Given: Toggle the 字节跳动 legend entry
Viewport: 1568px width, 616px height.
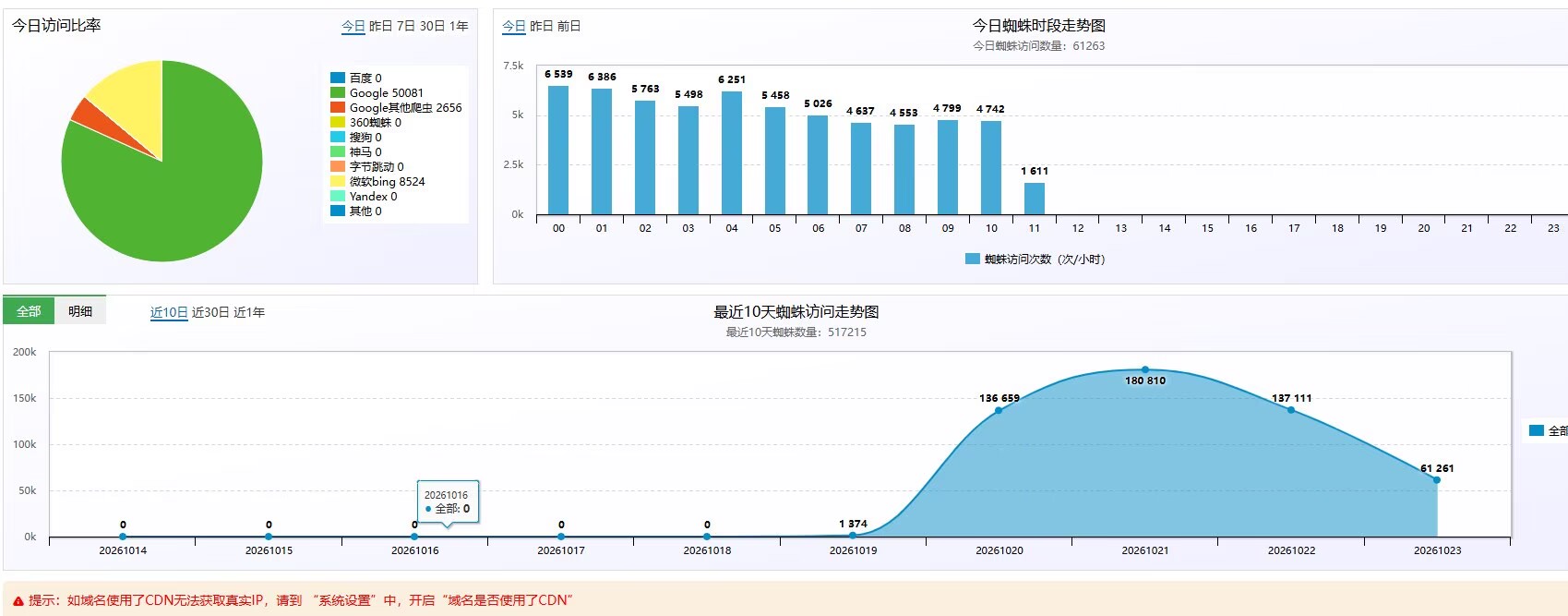Looking at the screenshot, I should point(367,166).
